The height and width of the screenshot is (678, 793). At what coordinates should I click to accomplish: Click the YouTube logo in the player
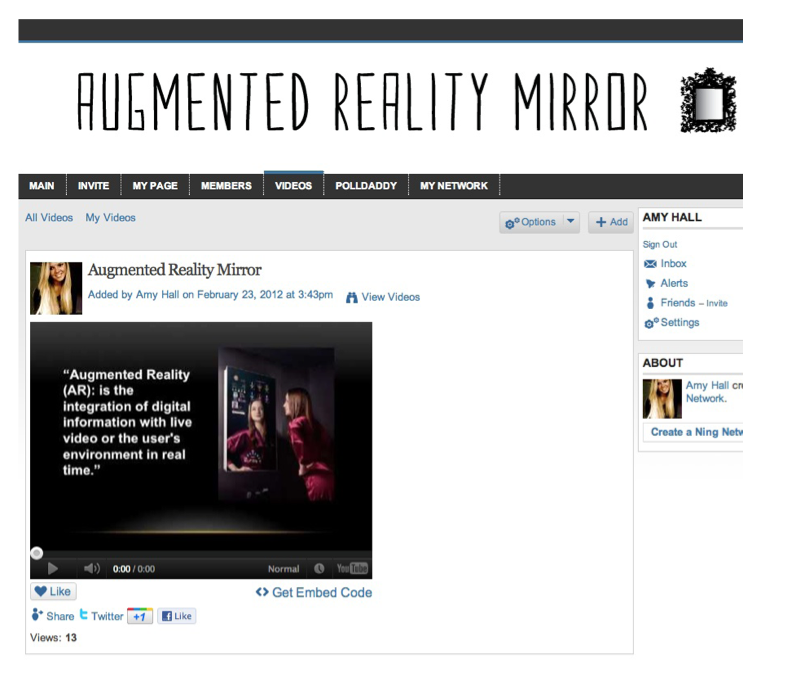[352, 569]
